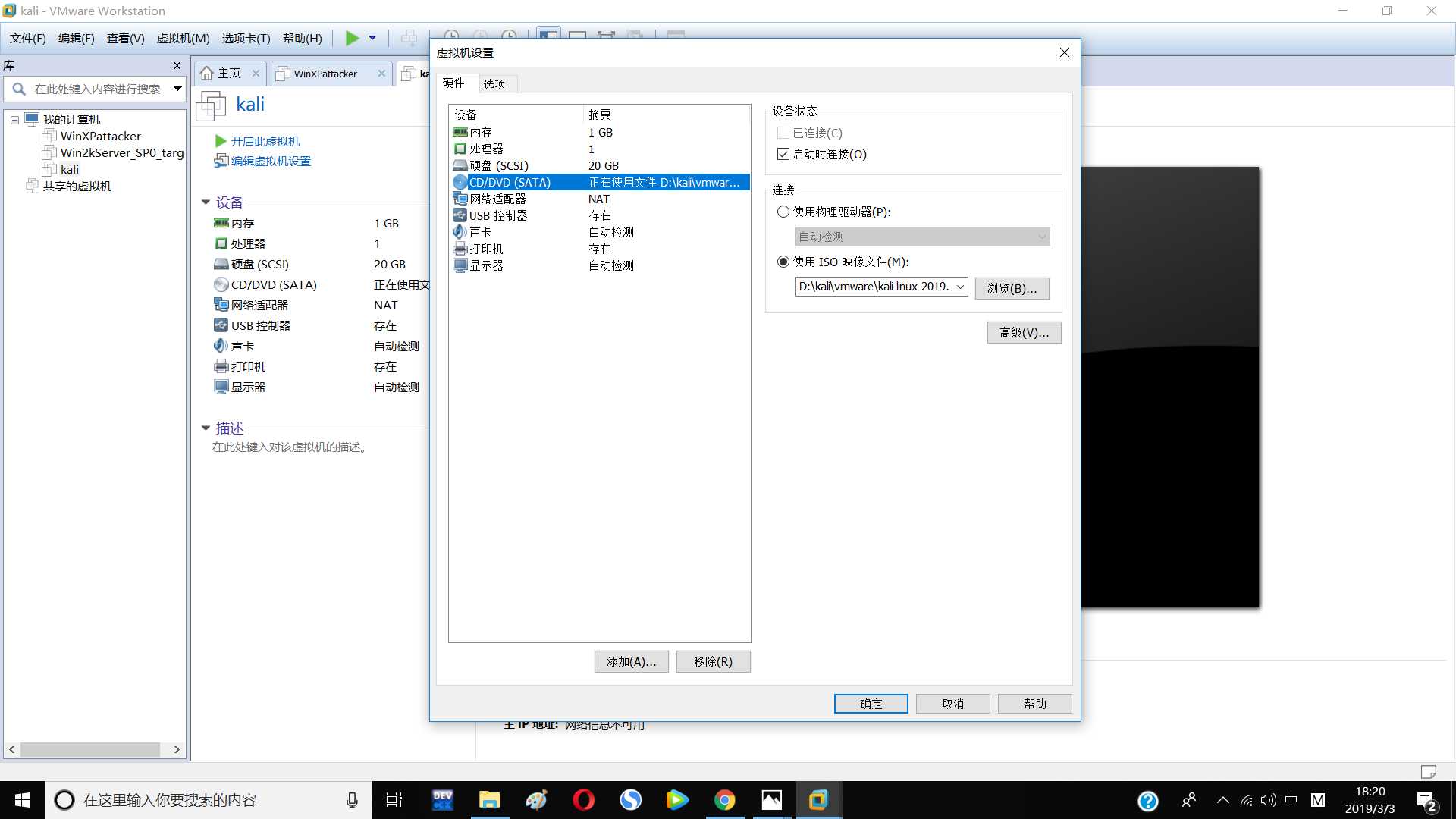Collapse 我的计算机 tree node

point(14,120)
